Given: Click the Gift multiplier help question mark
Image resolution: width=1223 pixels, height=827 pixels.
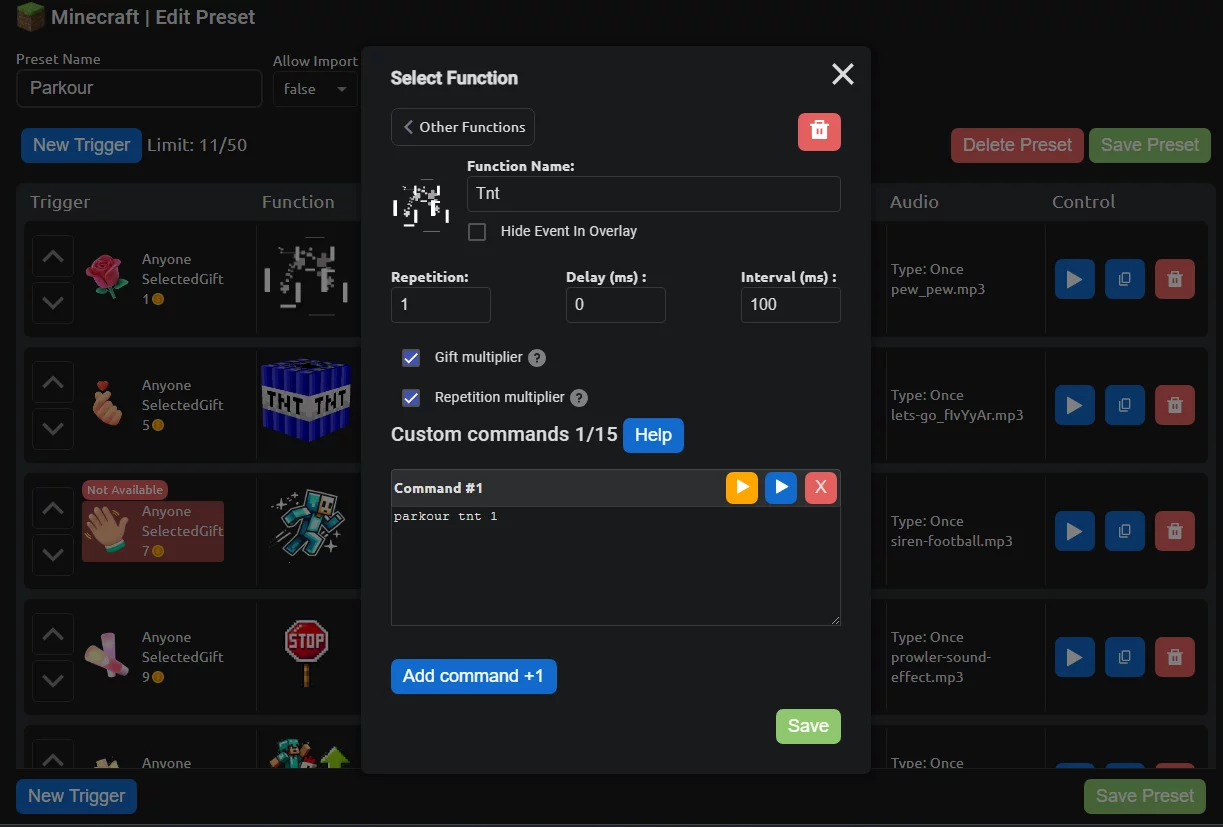Looking at the screenshot, I should [x=537, y=358].
